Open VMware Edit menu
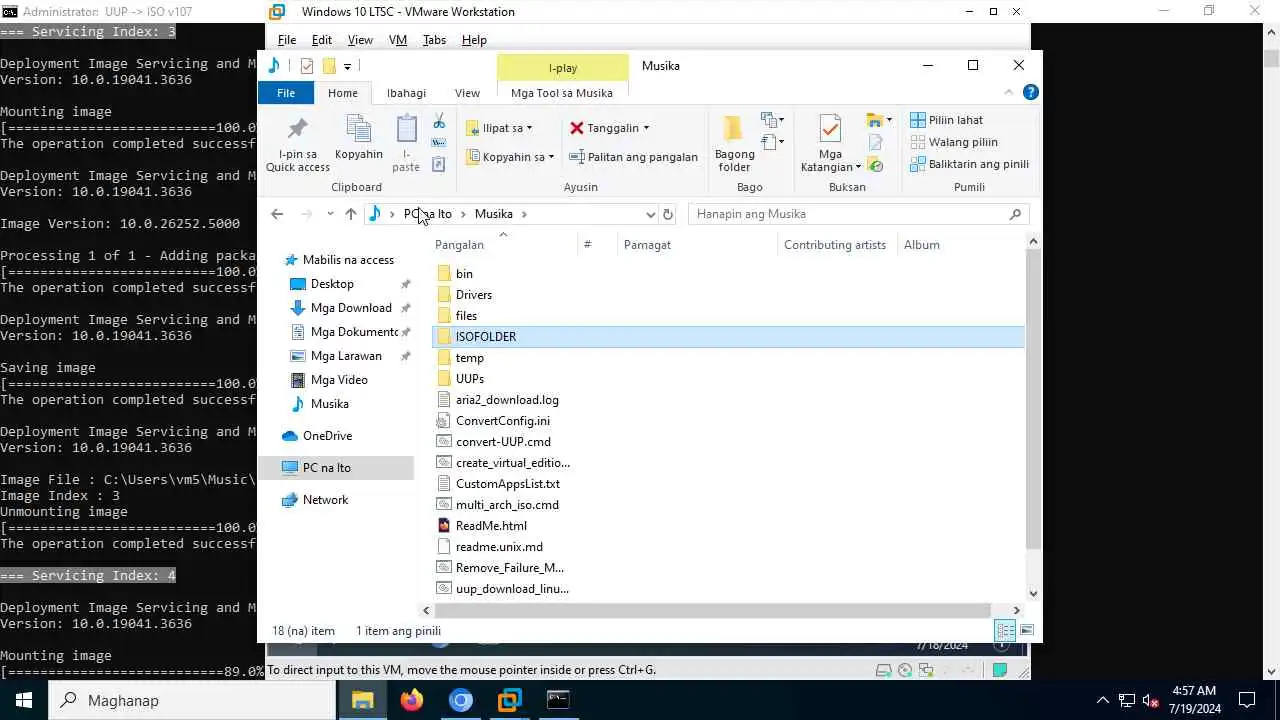The height and width of the screenshot is (720, 1280). point(321,40)
